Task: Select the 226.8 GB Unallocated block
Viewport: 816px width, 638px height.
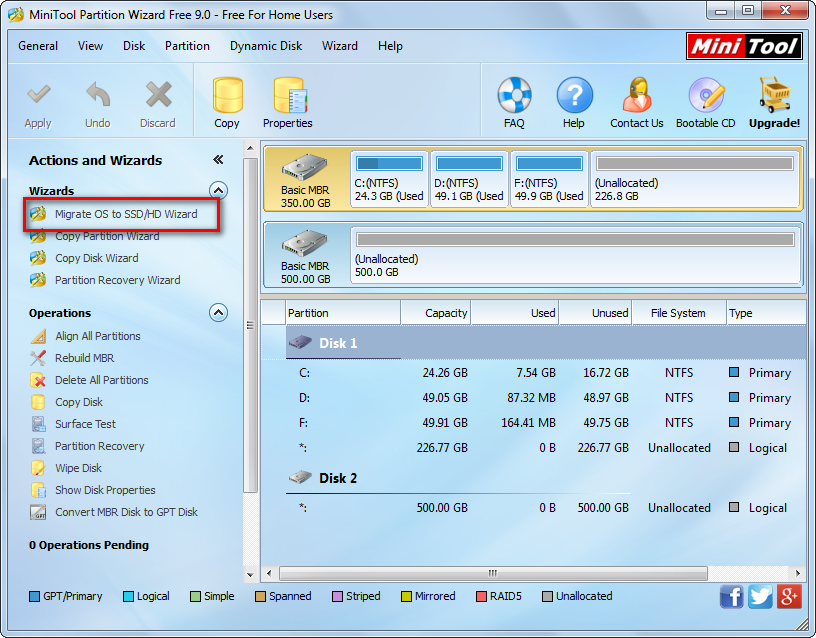Action: pos(695,179)
